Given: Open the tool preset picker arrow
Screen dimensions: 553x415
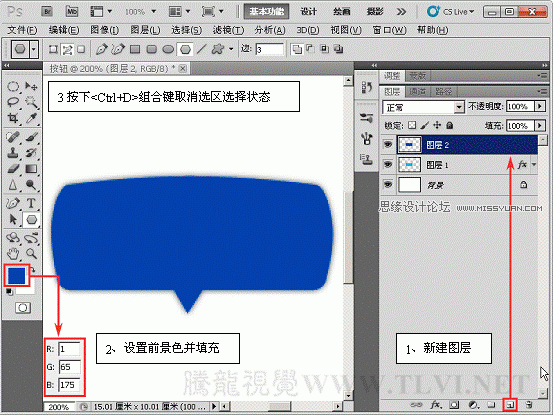Looking at the screenshot, I should click(34, 49).
